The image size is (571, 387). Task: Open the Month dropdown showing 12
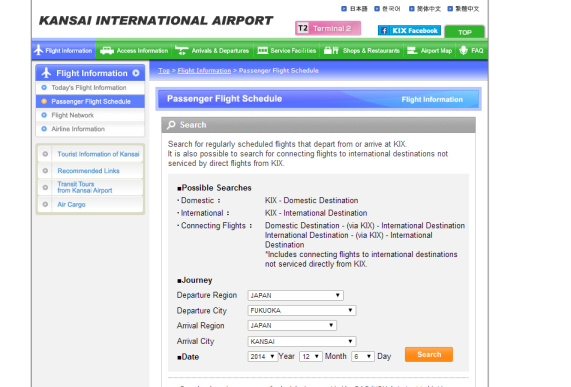coord(311,356)
